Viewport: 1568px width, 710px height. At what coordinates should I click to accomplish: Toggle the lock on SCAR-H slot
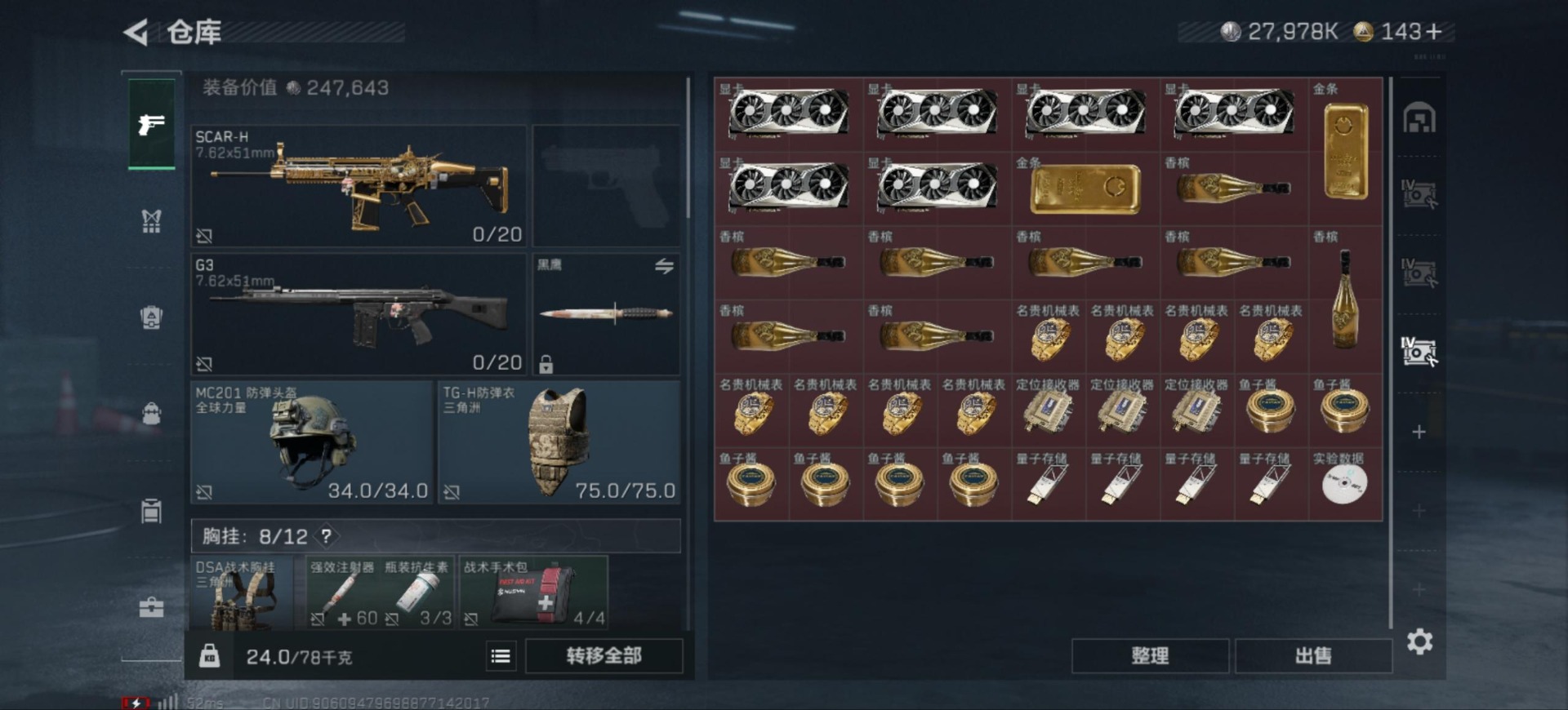click(x=204, y=236)
